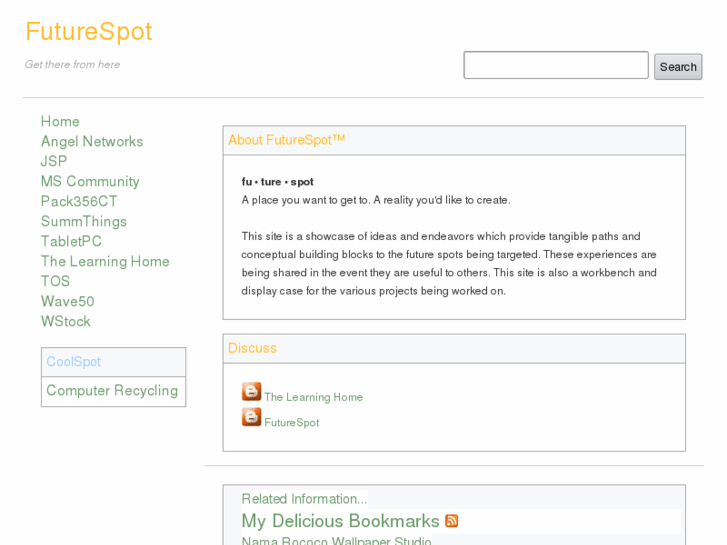The image size is (727, 545).
Task: Click the CoolSpot box heading
Action: pyautogui.click(x=74, y=362)
